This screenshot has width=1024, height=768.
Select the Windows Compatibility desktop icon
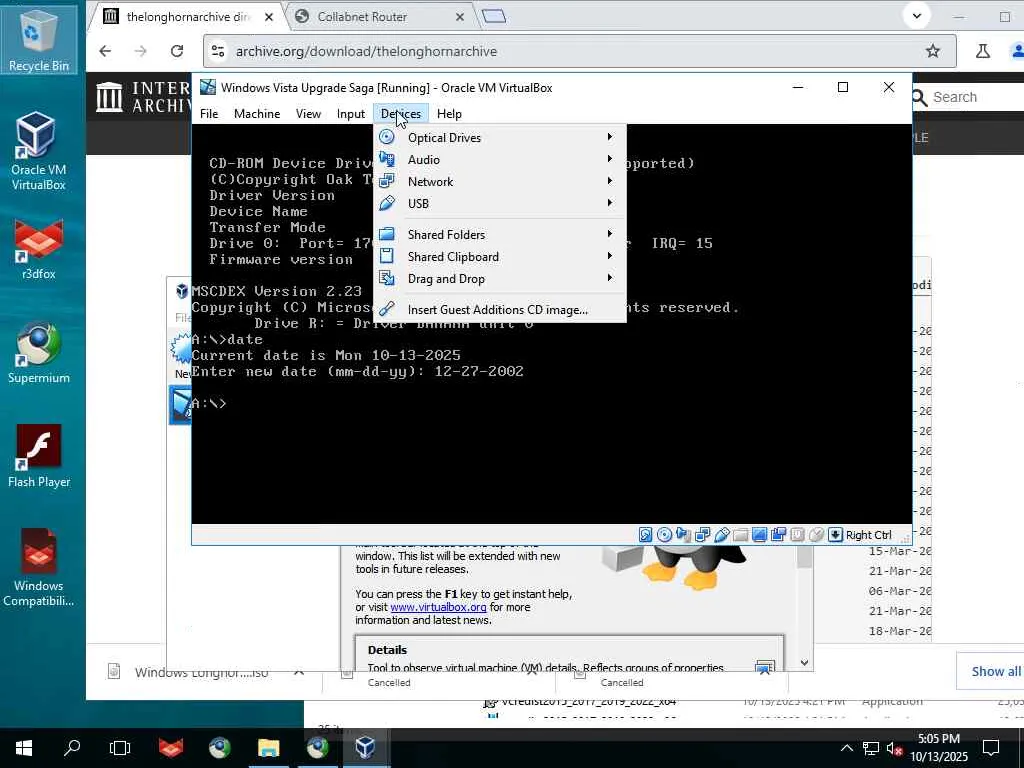click(x=39, y=567)
